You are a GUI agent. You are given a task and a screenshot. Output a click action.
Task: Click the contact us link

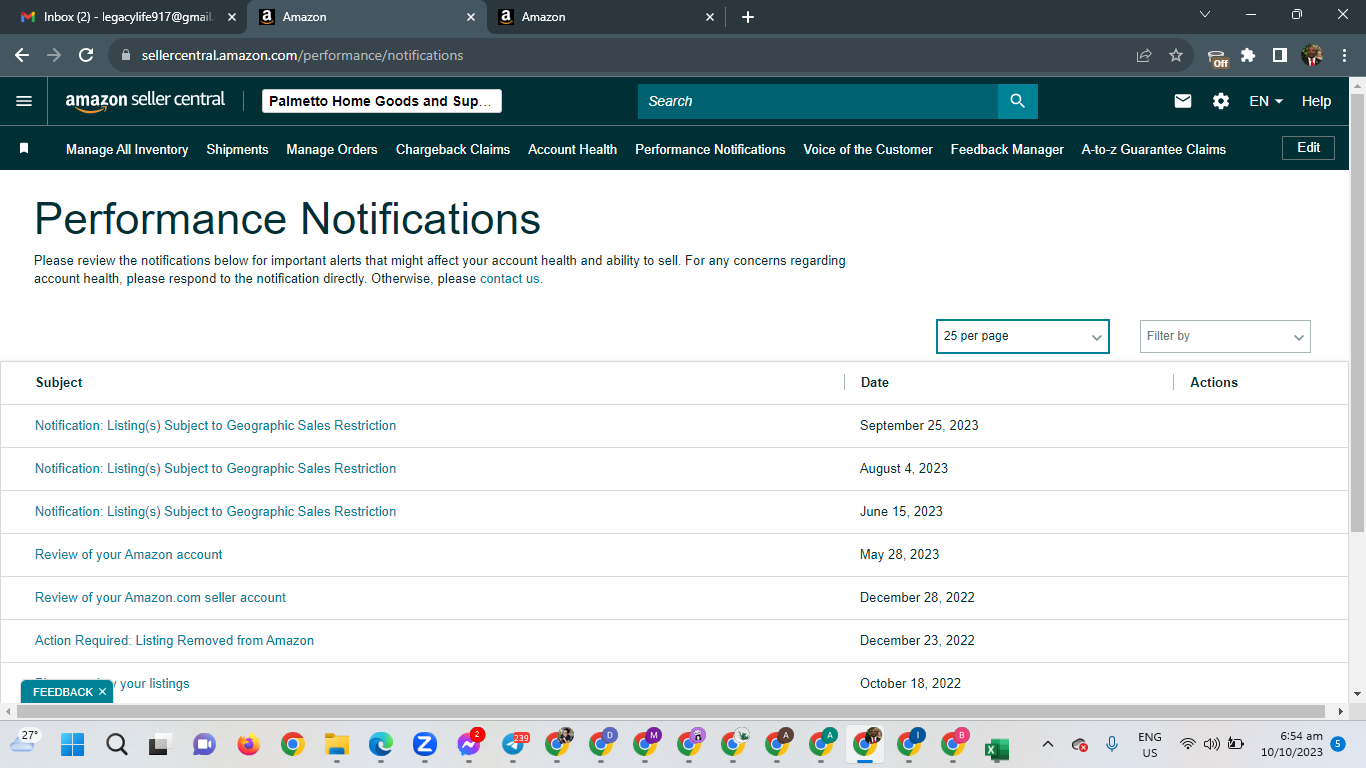pyautogui.click(x=509, y=279)
